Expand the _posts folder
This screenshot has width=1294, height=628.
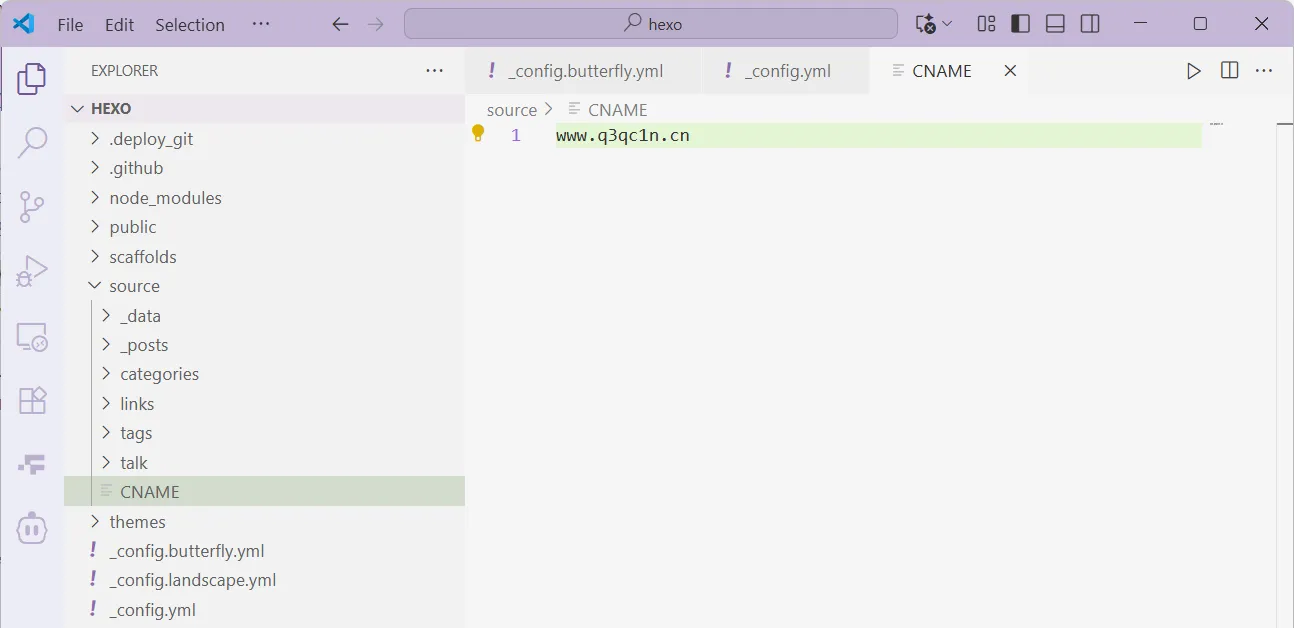tap(144, 345)
